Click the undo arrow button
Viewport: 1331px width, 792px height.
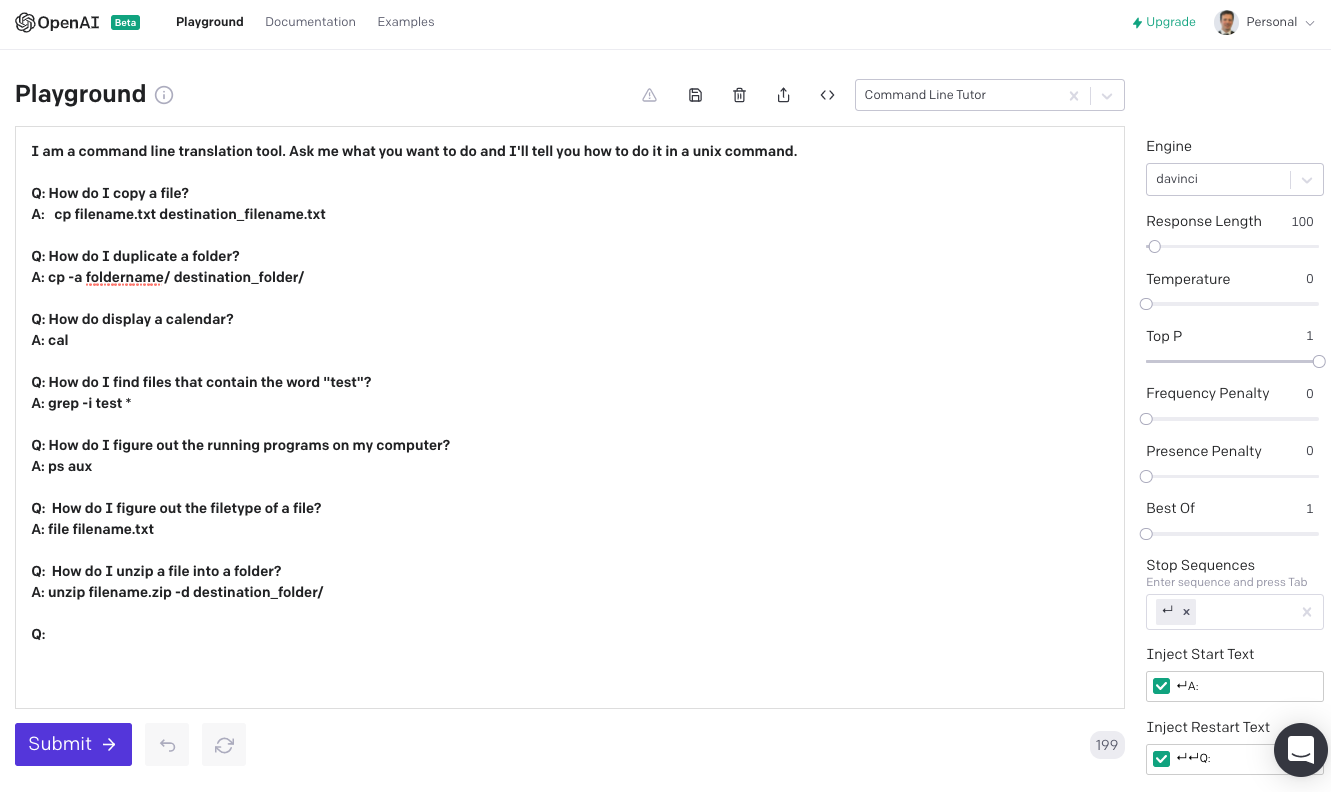pos(167,744)
